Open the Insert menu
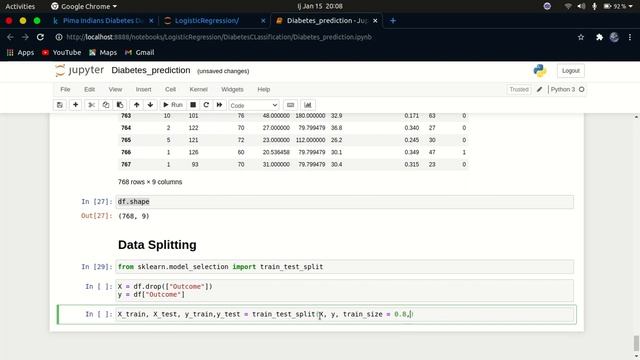 (x=143, y=89)
